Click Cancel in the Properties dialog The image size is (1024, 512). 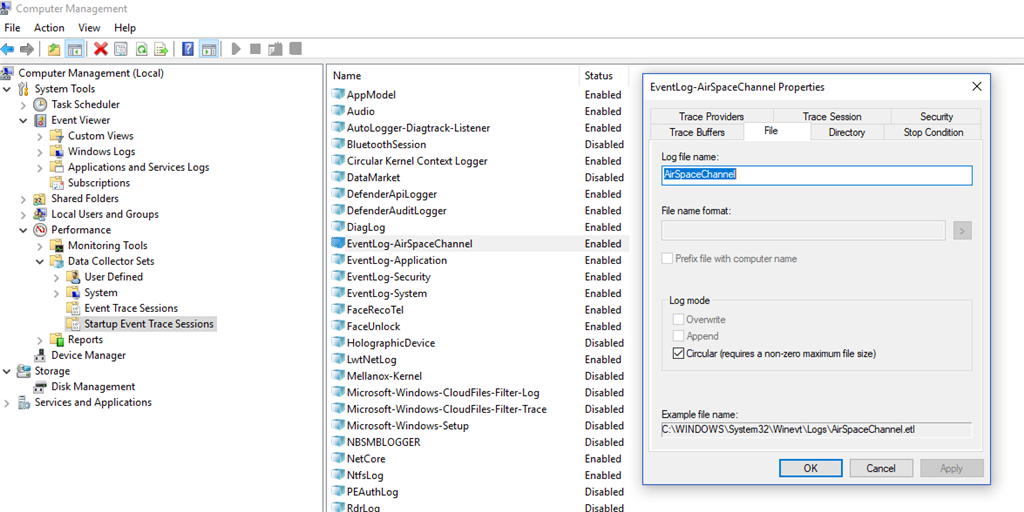[x=881, y=468]
